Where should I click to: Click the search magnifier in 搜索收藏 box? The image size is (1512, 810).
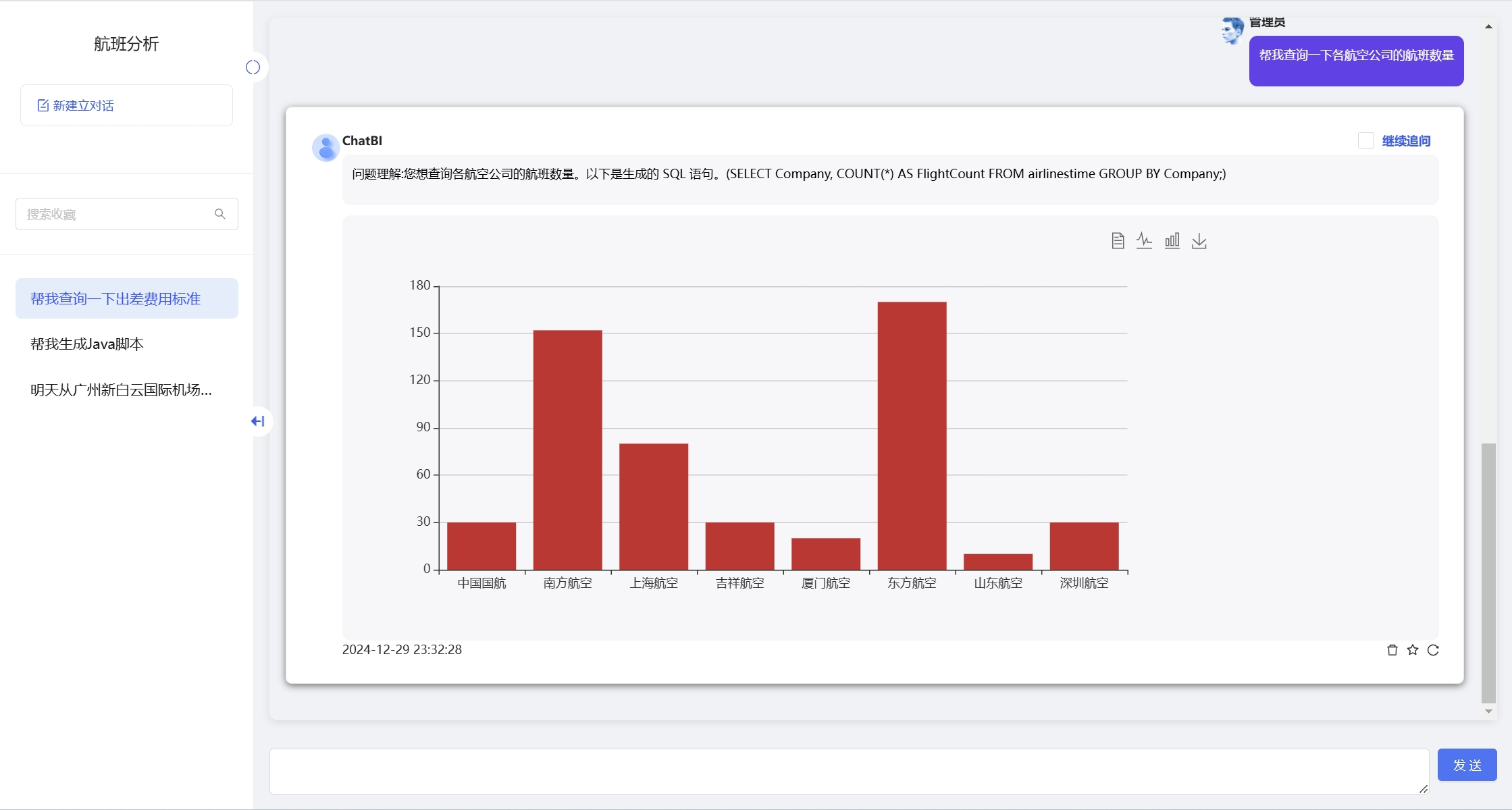(x=220, y=214)
